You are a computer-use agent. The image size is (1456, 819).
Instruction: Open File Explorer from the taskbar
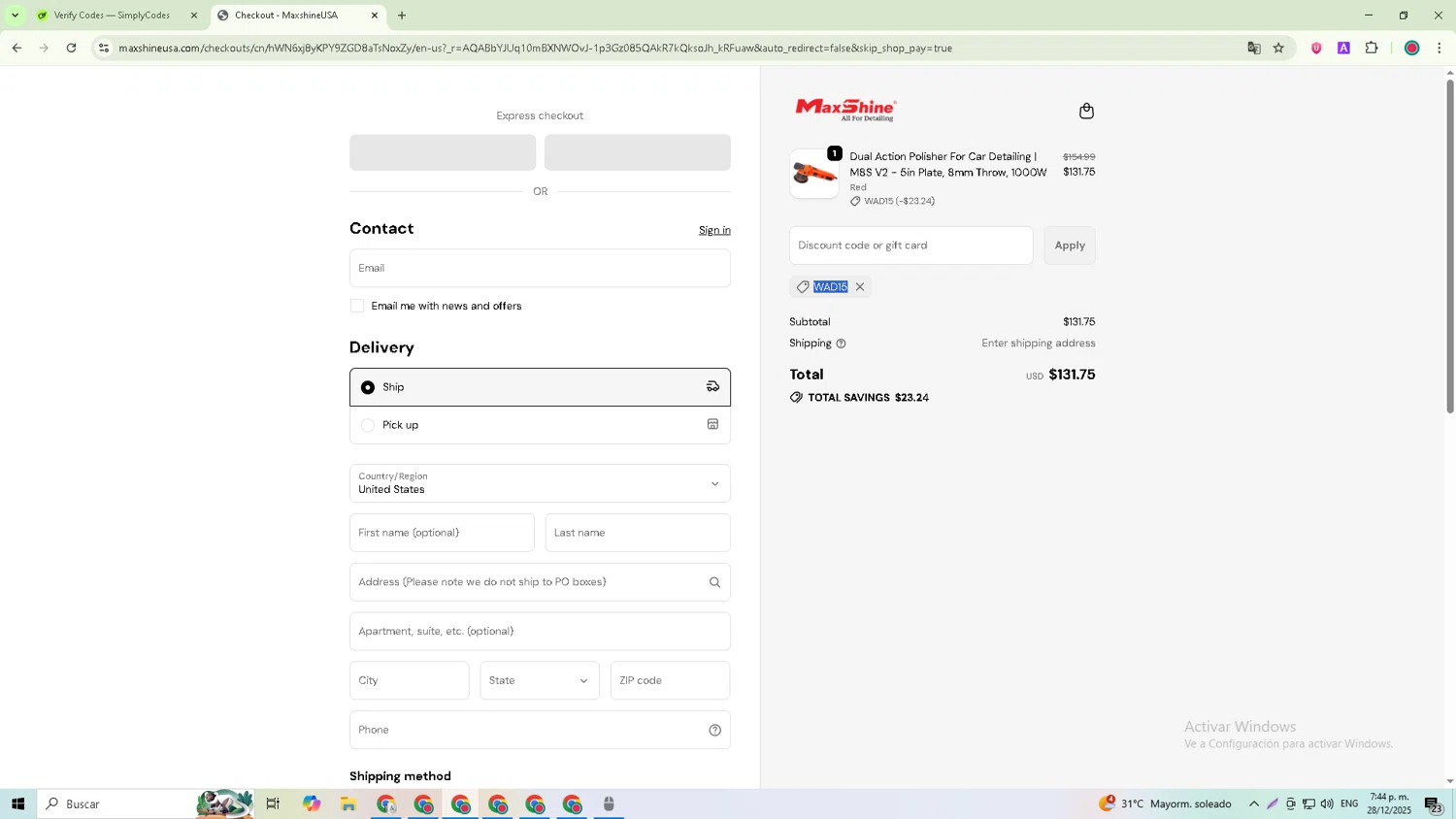(x=348, y=804)
